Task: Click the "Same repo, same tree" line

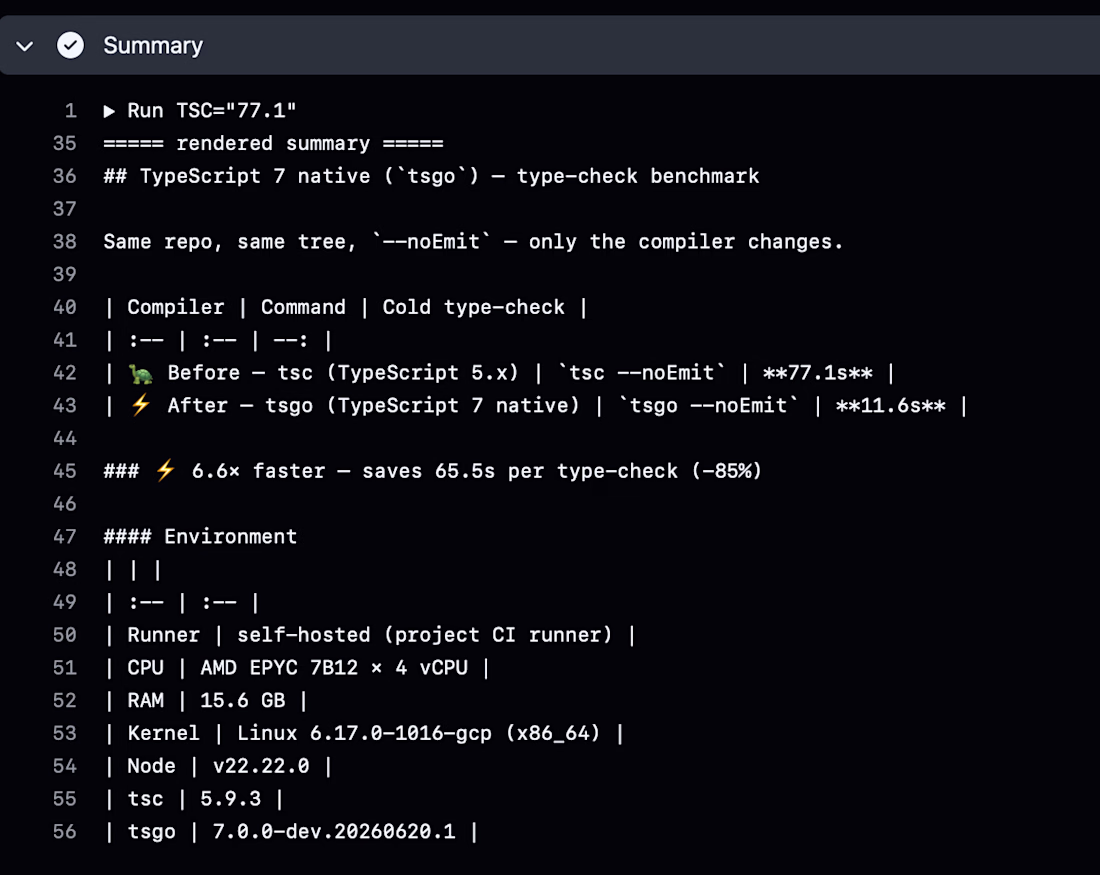Action: coord(473,241)
